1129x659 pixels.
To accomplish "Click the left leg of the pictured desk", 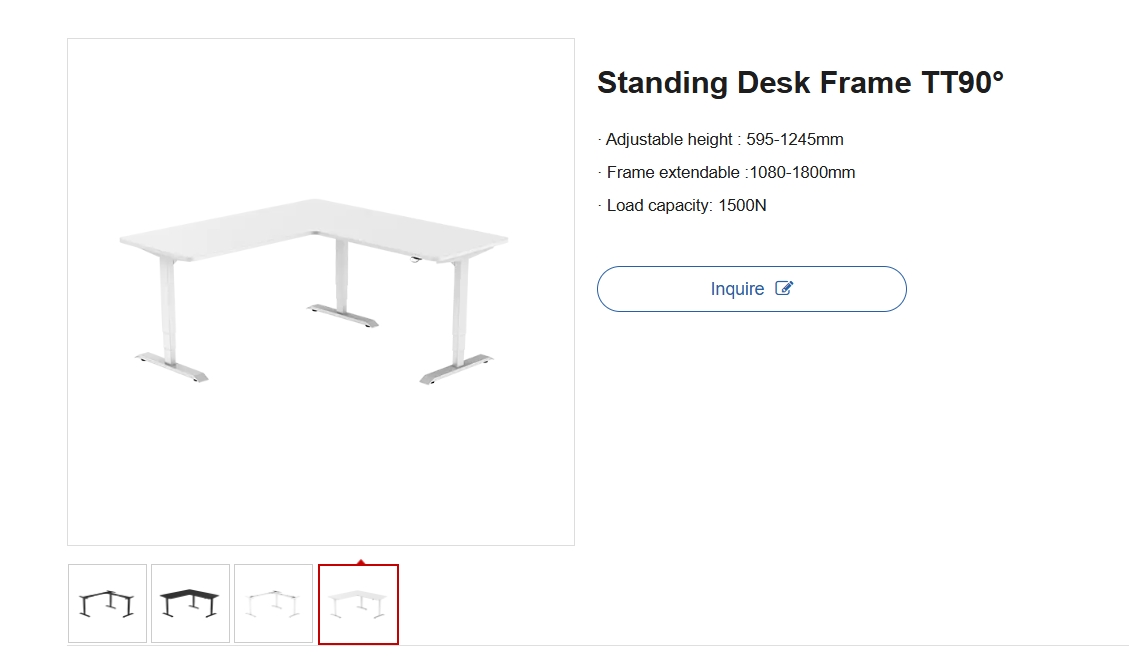I will (168, 310).
